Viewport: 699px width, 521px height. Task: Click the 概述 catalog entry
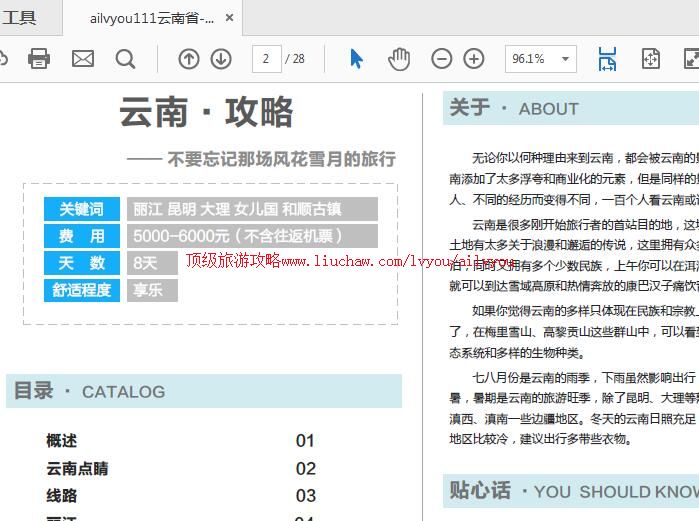pos(61,441)
